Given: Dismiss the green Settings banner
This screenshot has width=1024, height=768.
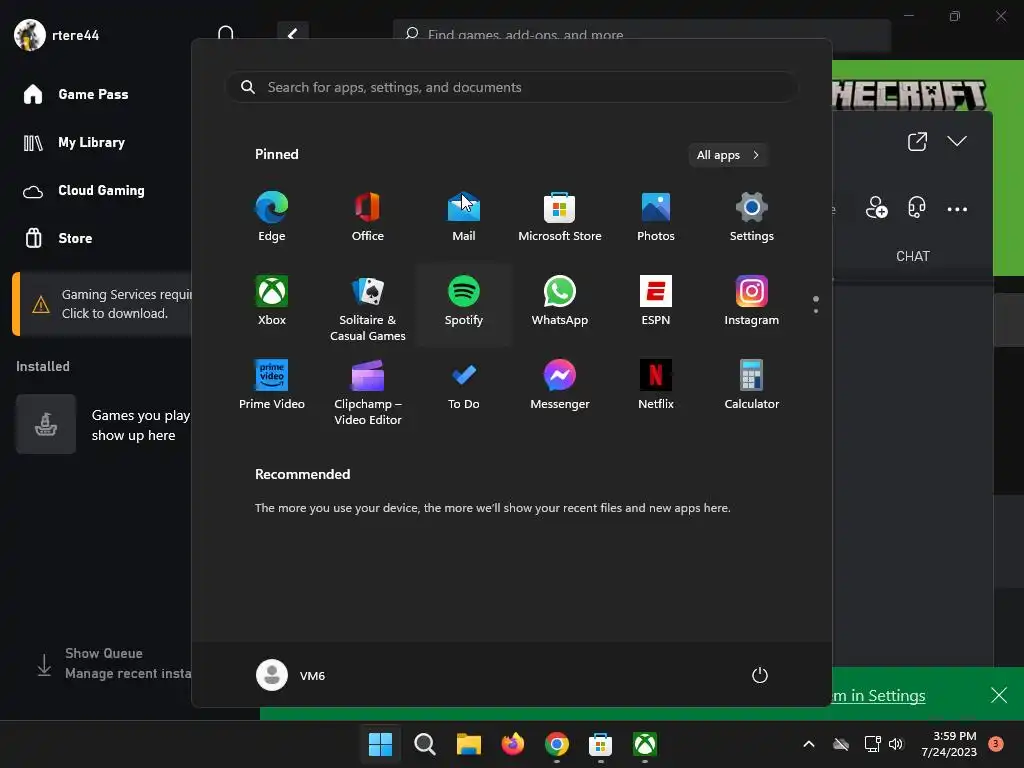Looking at the screenshot, I should [x=999, y=695].
